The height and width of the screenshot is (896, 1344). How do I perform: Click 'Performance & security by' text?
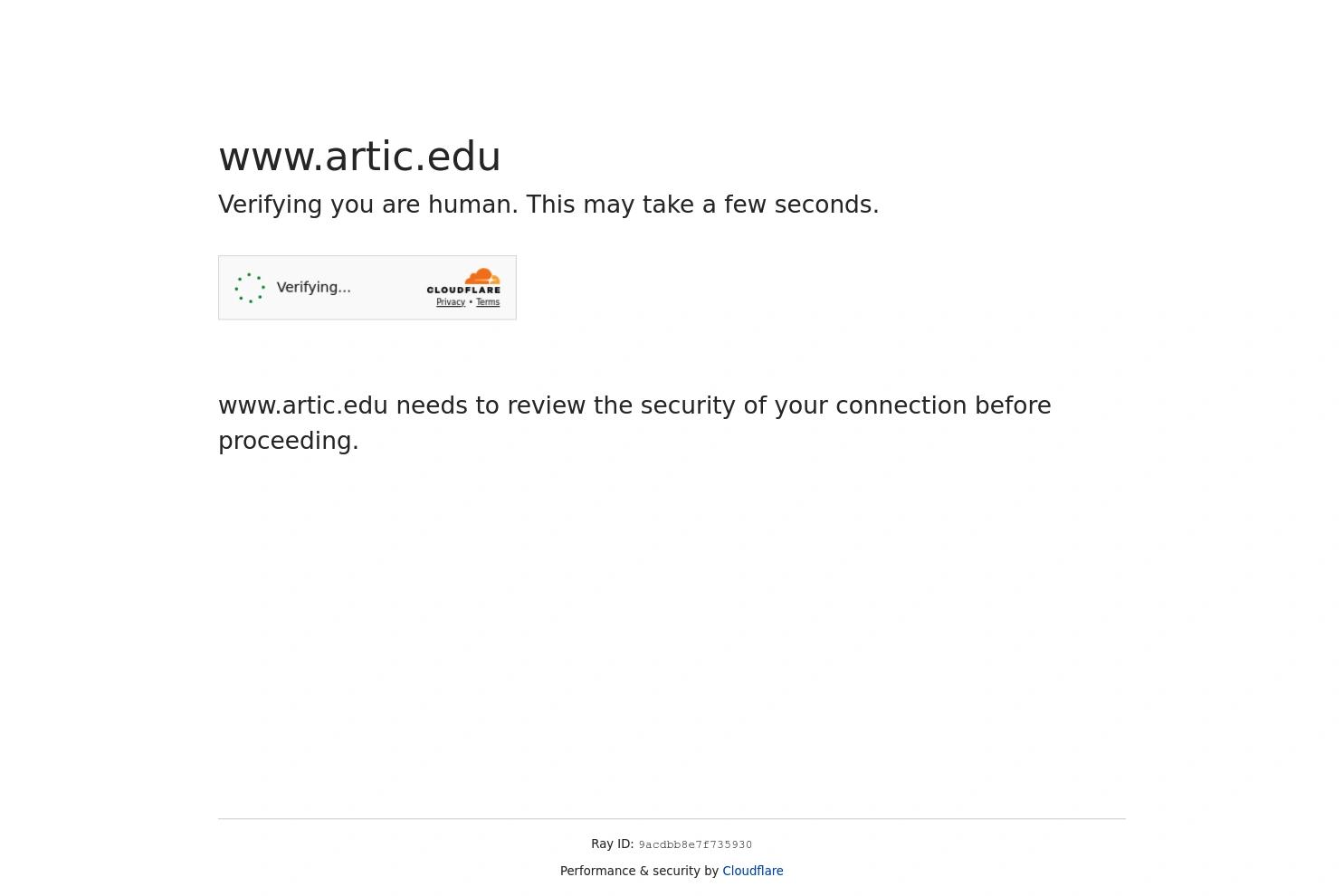[x=639, y=871]
